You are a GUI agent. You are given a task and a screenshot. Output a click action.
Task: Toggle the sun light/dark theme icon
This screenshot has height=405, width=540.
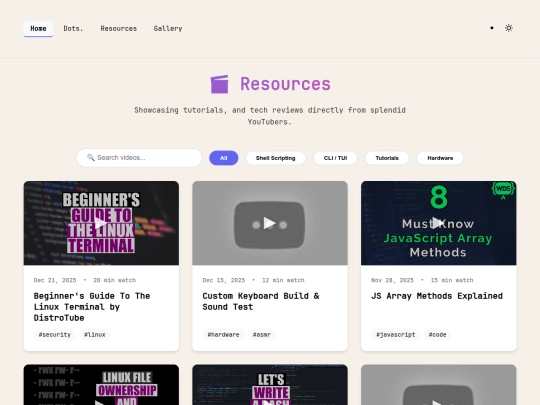tap(509, 28)
